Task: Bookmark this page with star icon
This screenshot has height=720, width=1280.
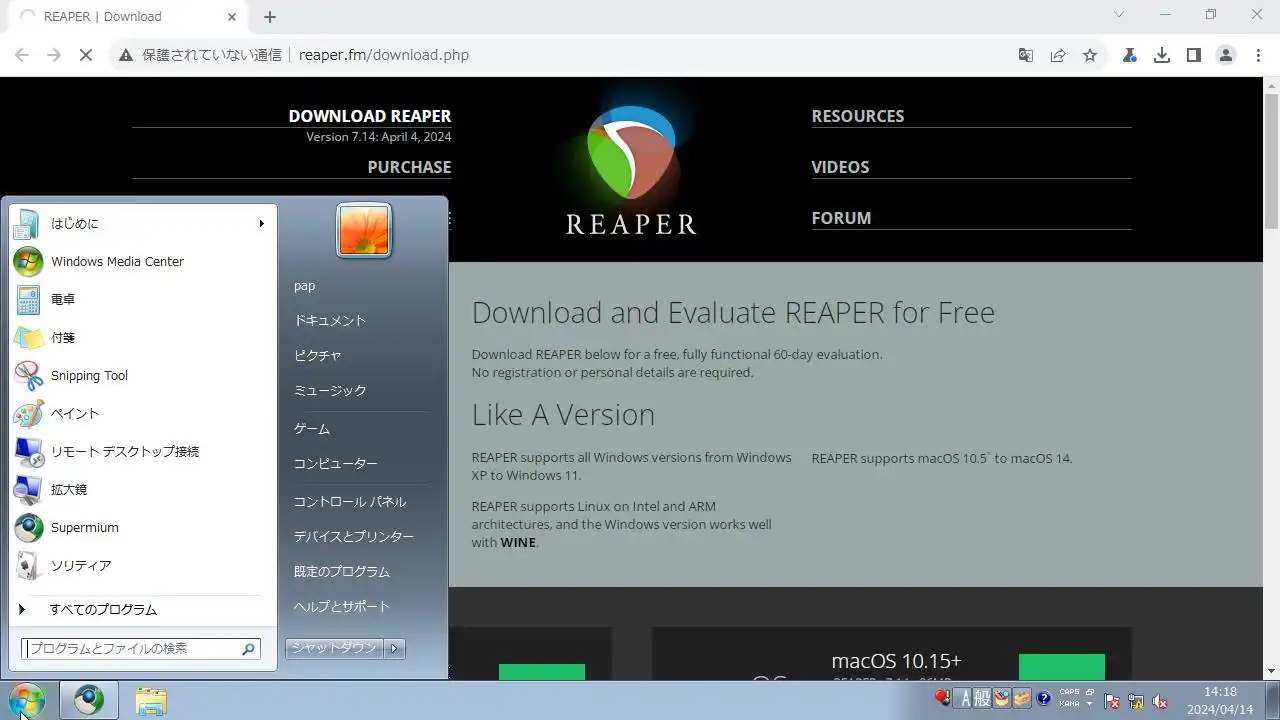Action: click(x=1090, y=55)
